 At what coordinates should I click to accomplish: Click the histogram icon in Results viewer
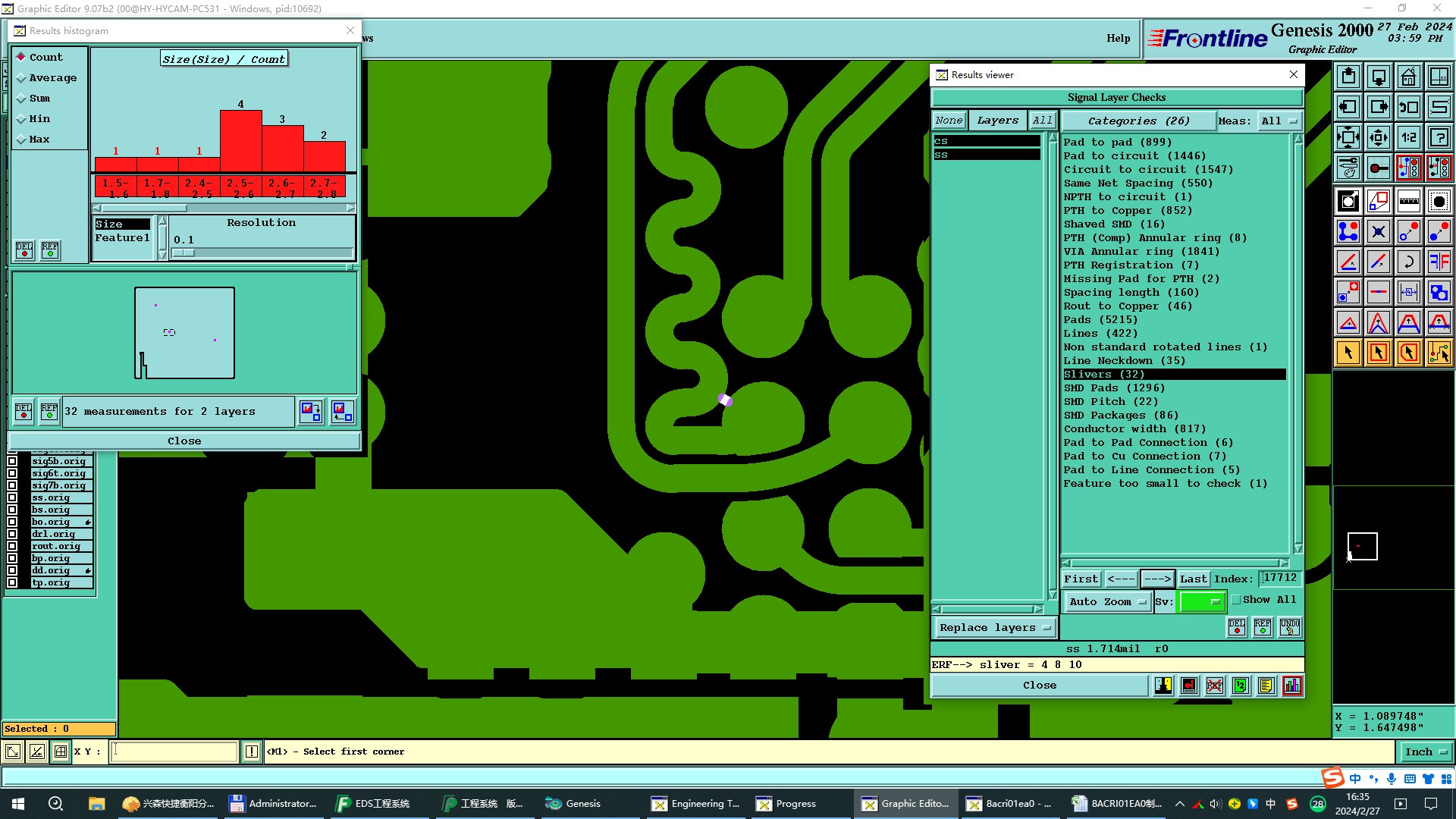(1292, 686)
